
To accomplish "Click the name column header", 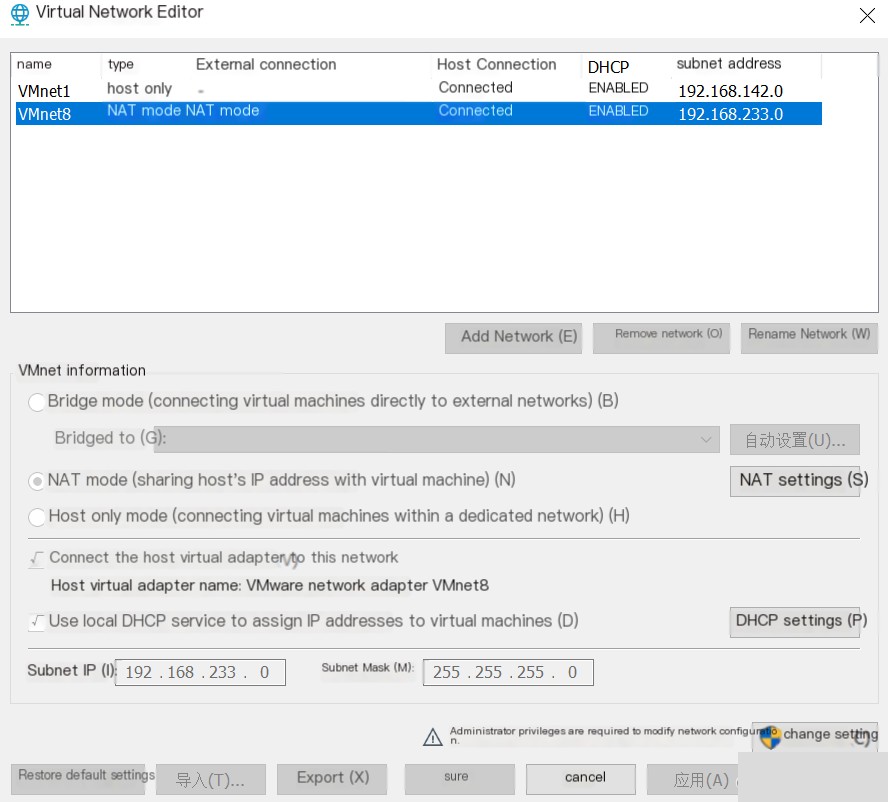I will coord(35,64).
